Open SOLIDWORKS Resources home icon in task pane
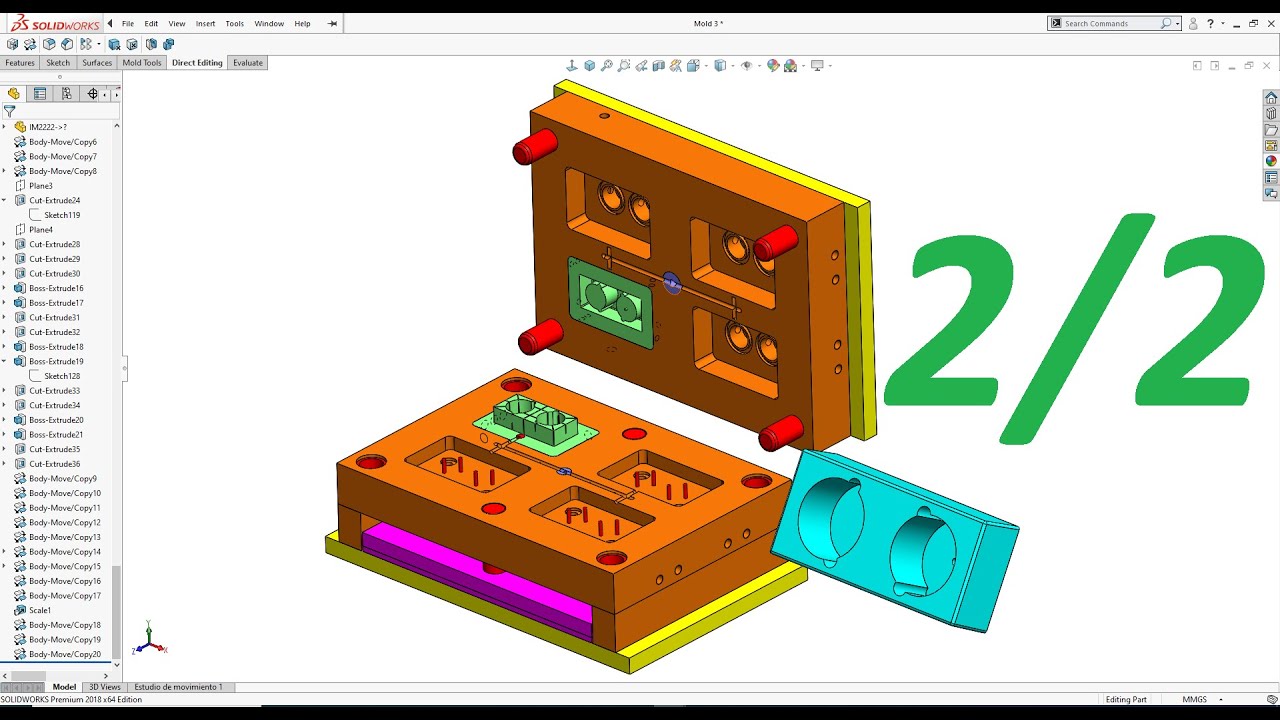 [x=1271, y=98]
